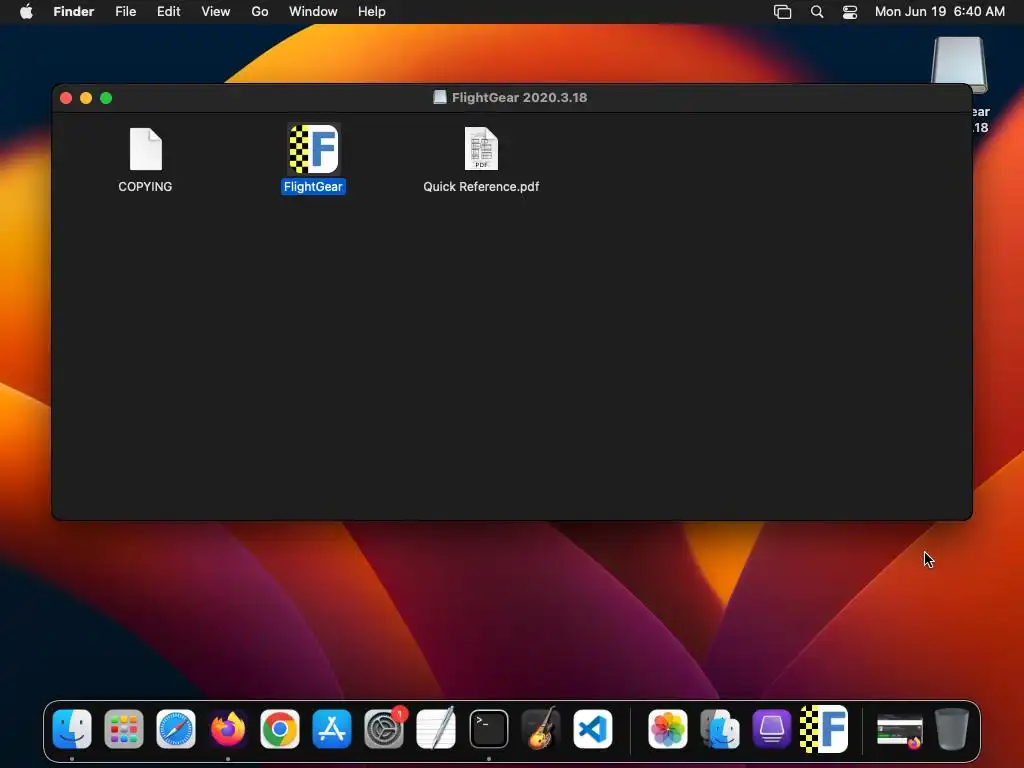The height and width of the screenshot is (768, 1024).
Task: Open Terminal from the Dock
Action: [488, 729]
